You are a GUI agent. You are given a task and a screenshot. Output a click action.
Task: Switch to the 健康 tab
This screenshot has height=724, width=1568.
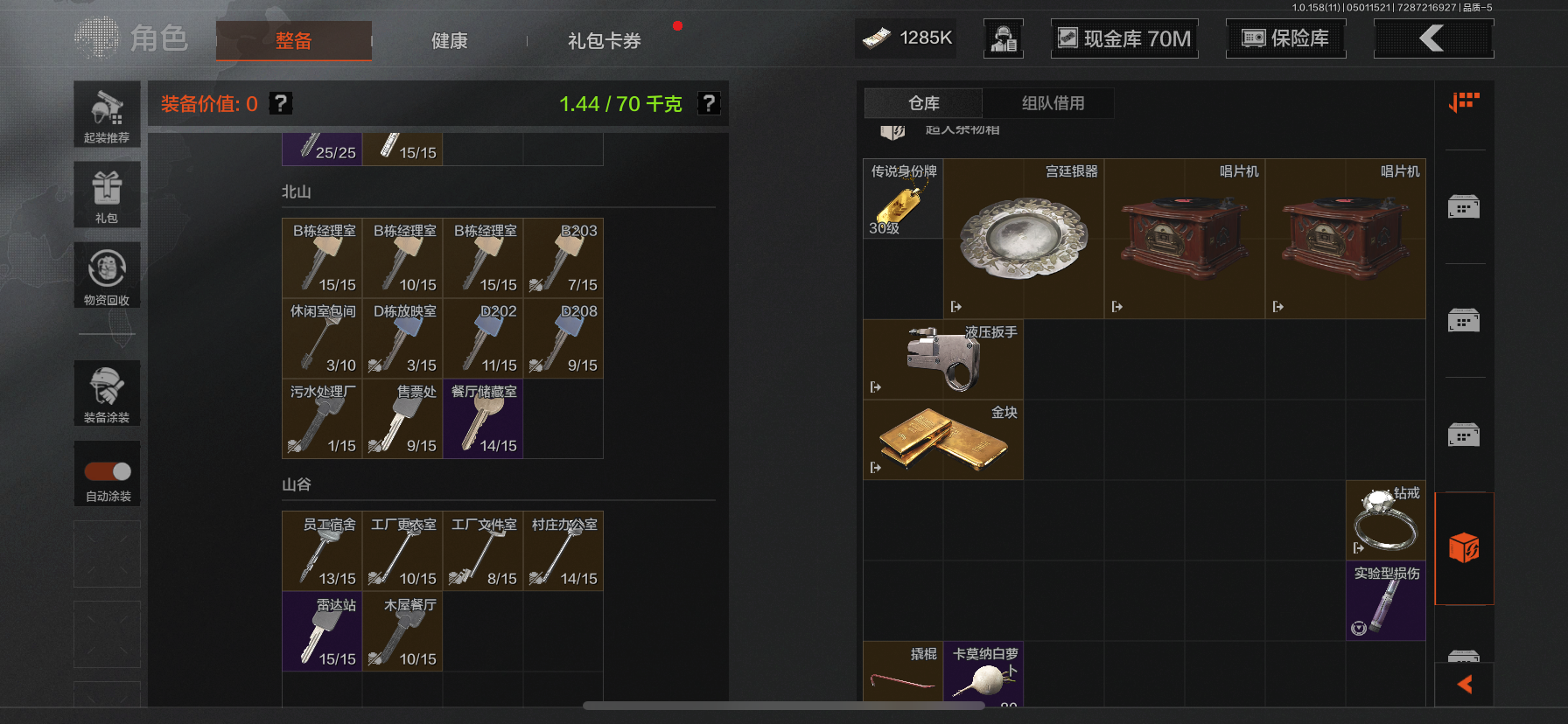click(x=450, y=40)
